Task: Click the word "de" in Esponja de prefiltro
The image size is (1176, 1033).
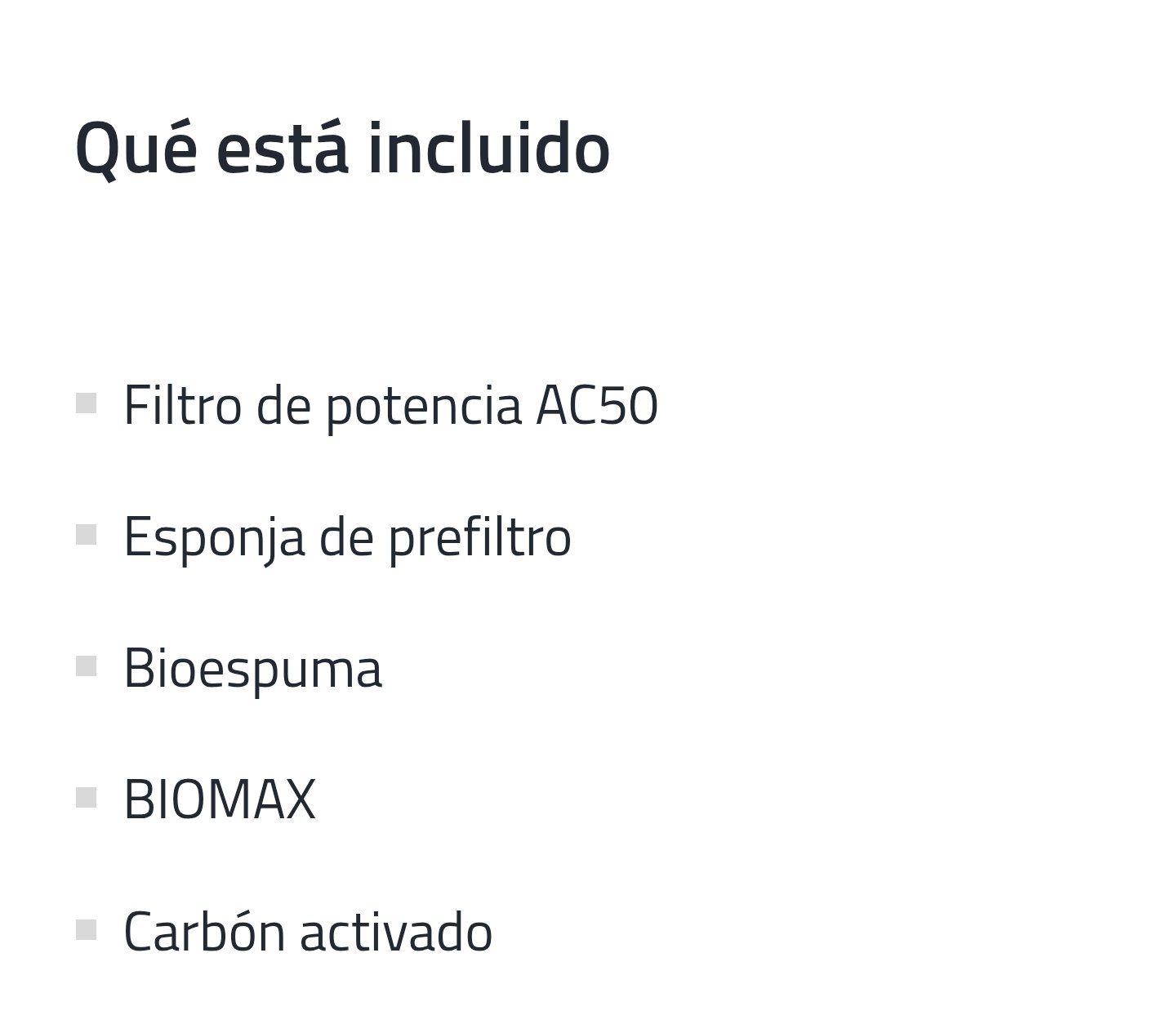Action: [346, 537]
